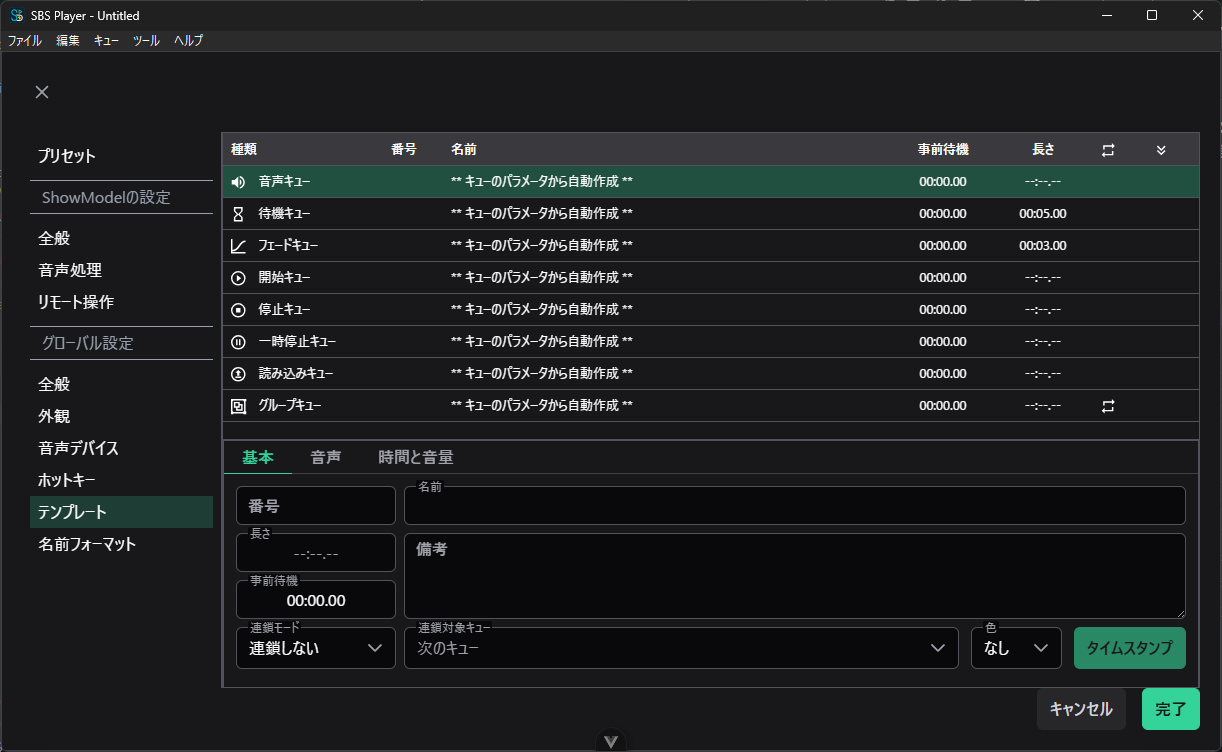Click the 00:05.00 length of 待機キュー
Image resolution: width=1222 pixels, height=752 pixels.
1043,214
